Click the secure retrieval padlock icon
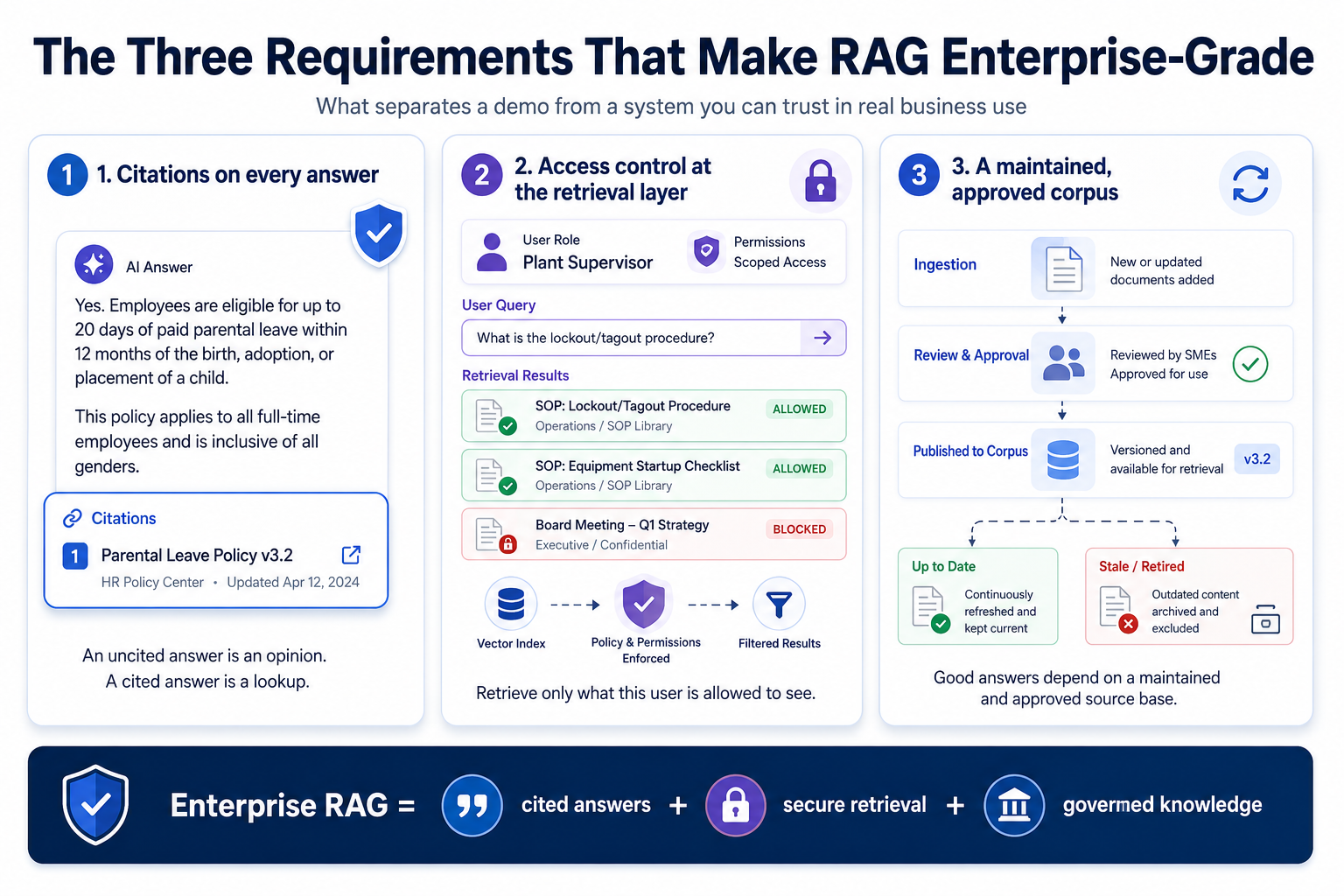The image size is (1344, 896). click(735, 805)
